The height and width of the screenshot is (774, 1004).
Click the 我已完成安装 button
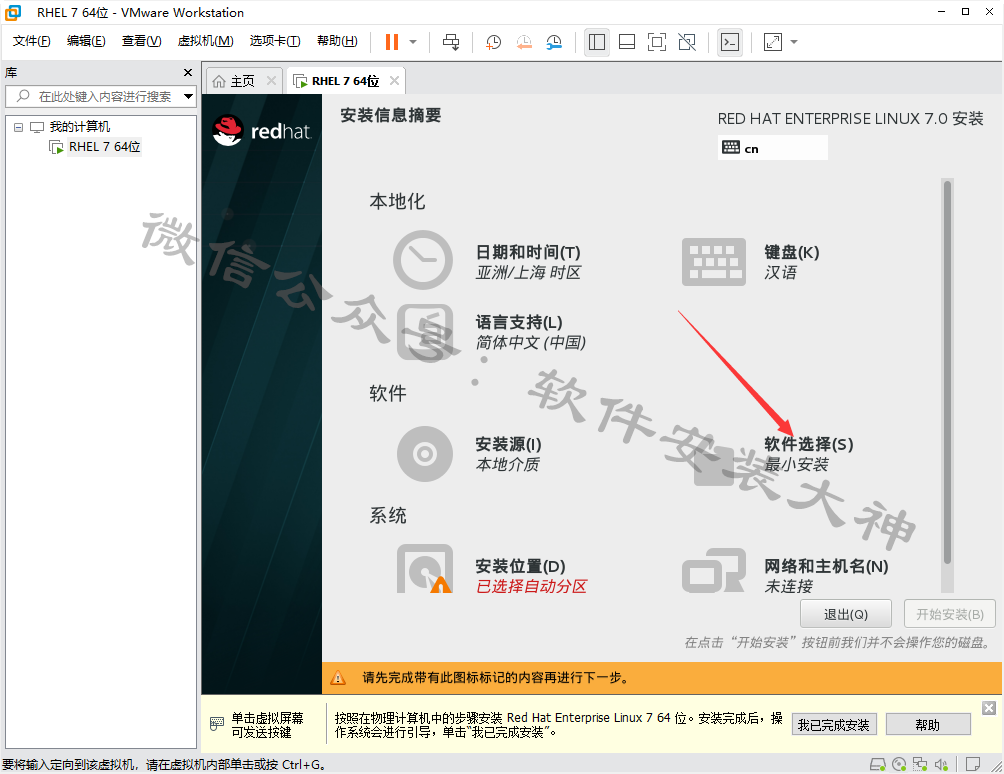coord(834,725)
